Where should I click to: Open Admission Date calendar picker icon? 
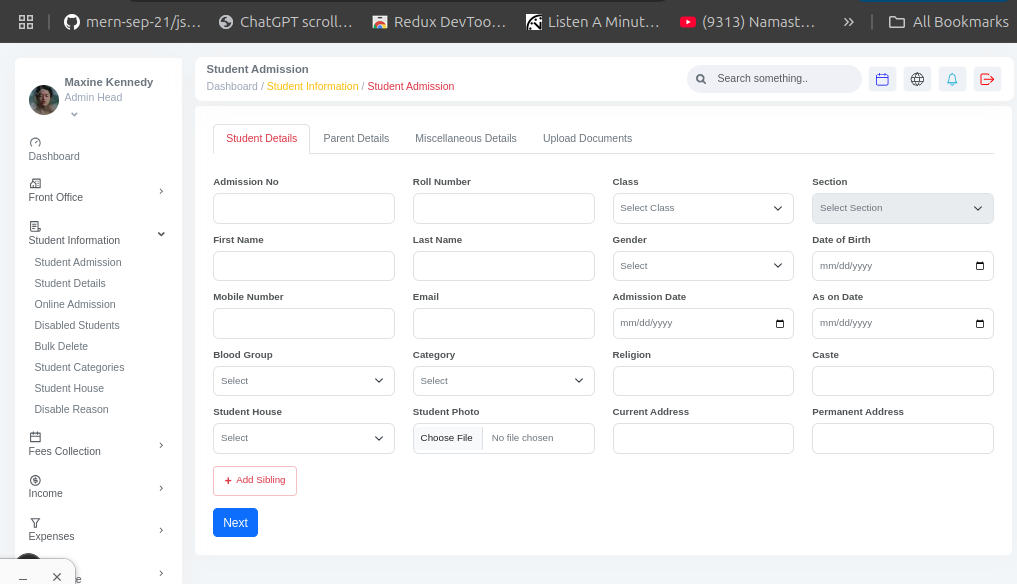pos(780,324)
